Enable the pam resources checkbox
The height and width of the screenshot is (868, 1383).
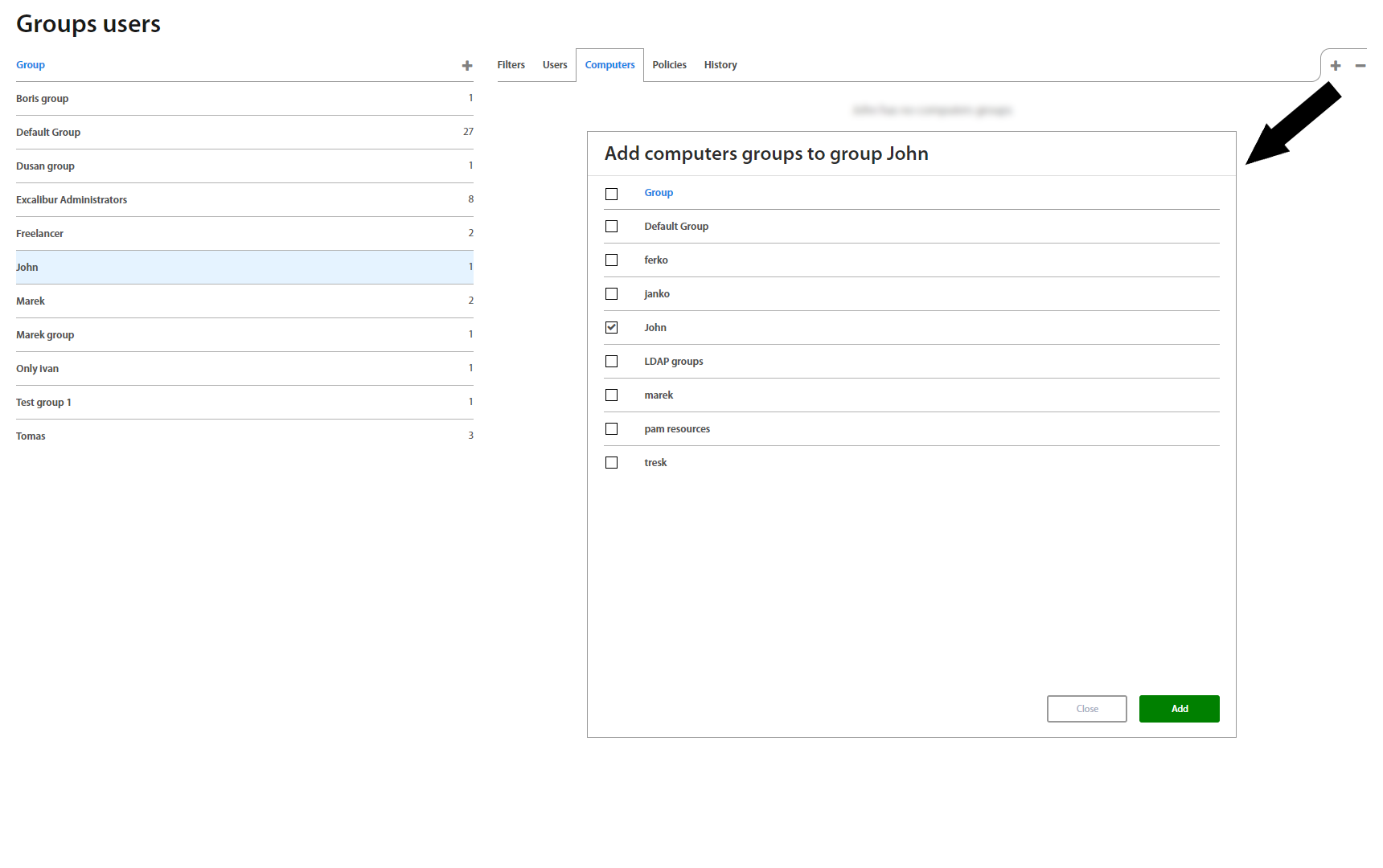(612, 429)
